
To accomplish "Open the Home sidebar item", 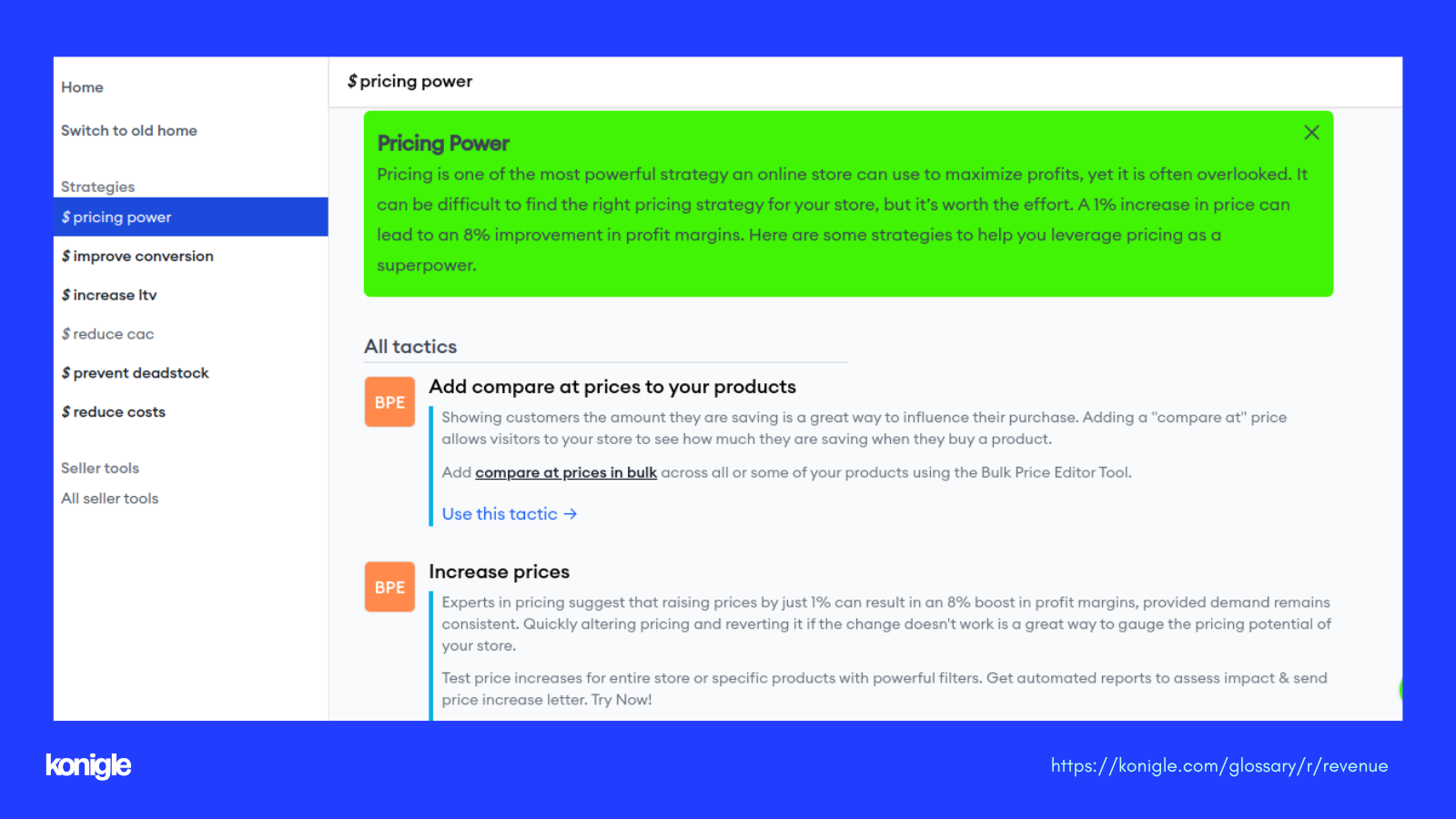I will (82, 87).
